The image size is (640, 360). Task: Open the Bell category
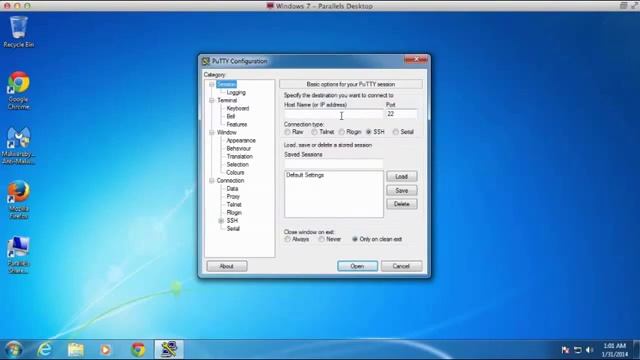pyautogui.click(x=231, y=116)
